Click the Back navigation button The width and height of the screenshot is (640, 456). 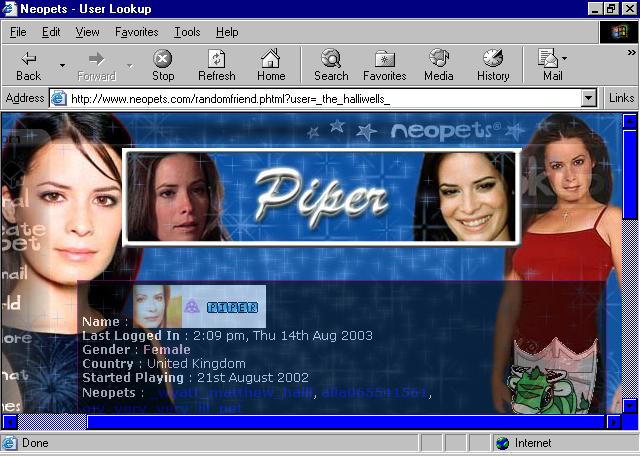pyautogui.click(x=29, y=65)
